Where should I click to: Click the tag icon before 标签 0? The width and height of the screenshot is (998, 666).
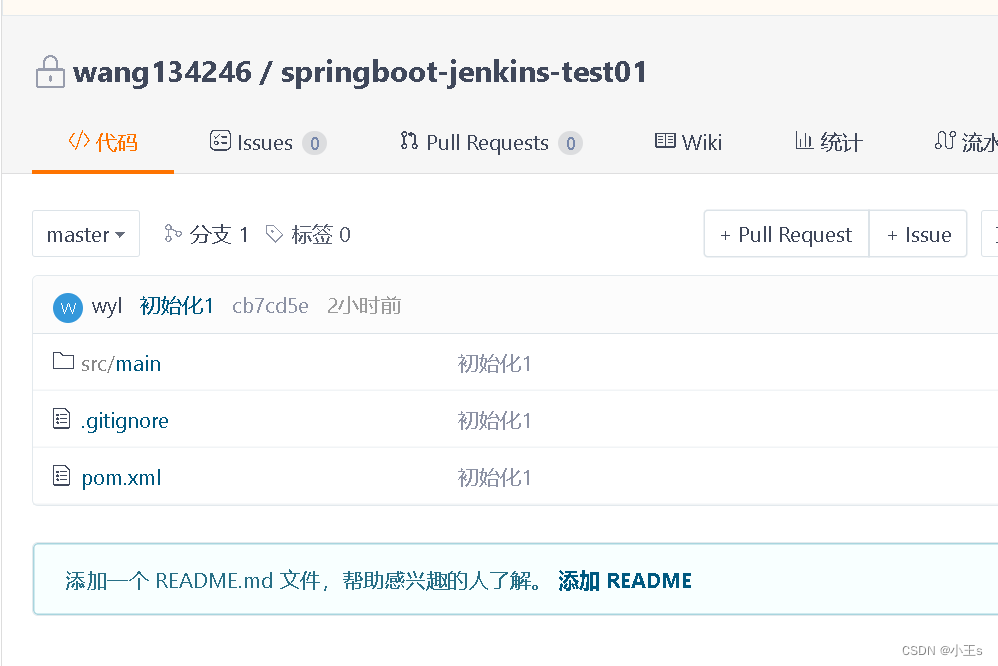point(273,233)
